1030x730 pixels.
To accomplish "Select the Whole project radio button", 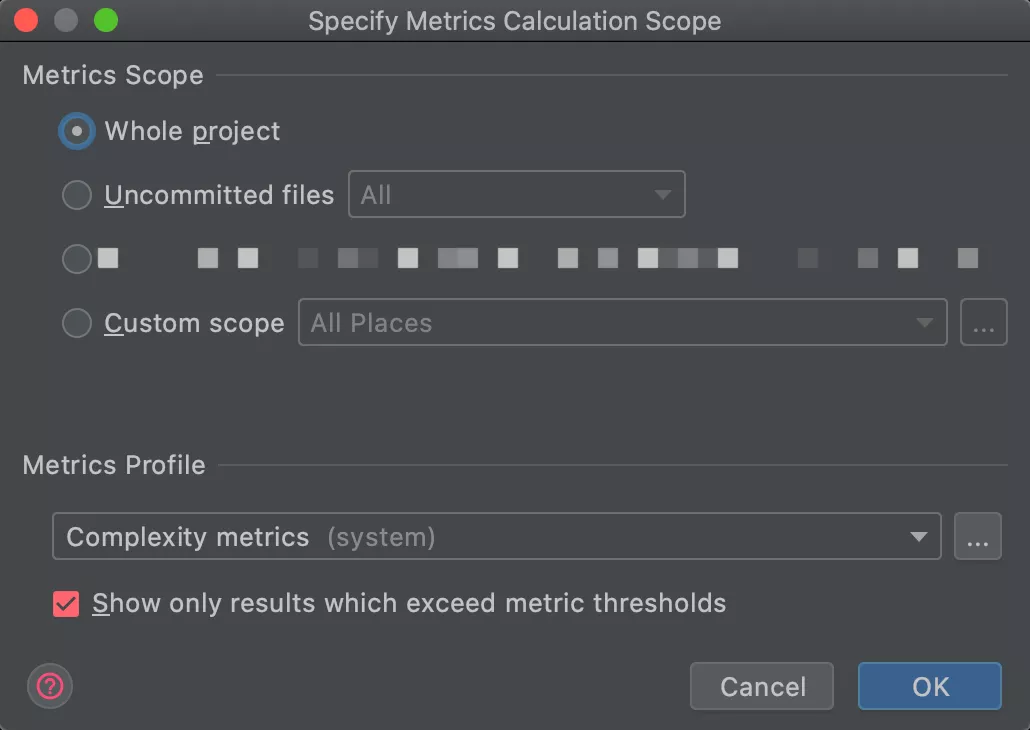I will (x=77, y=132).
